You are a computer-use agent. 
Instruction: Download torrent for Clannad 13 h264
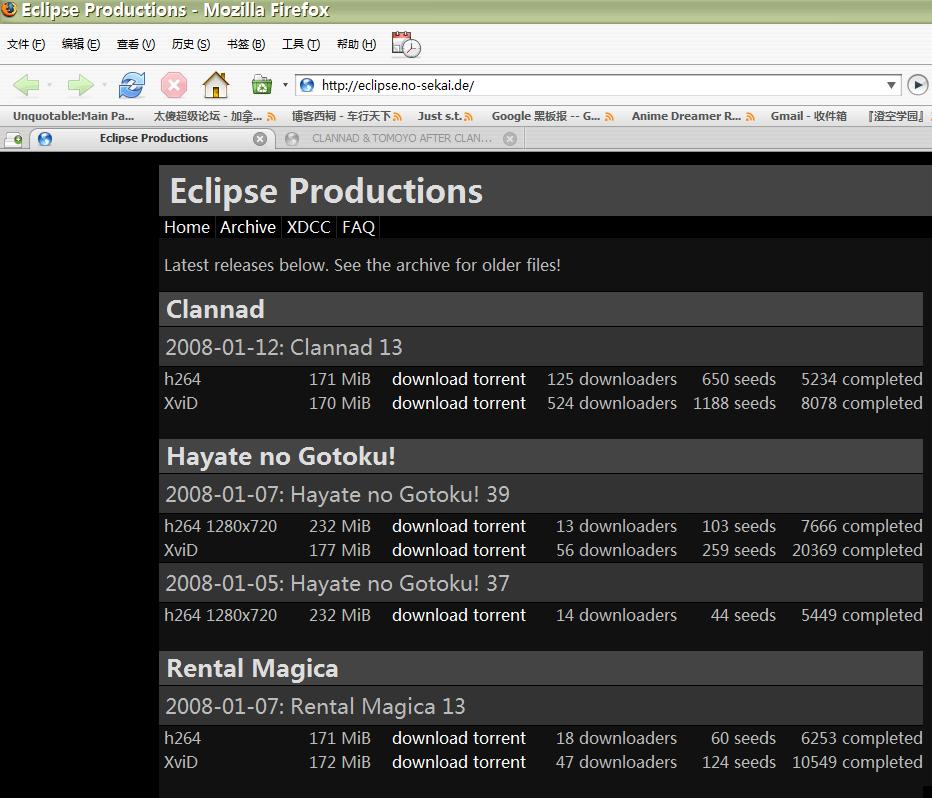click(459, 379)
